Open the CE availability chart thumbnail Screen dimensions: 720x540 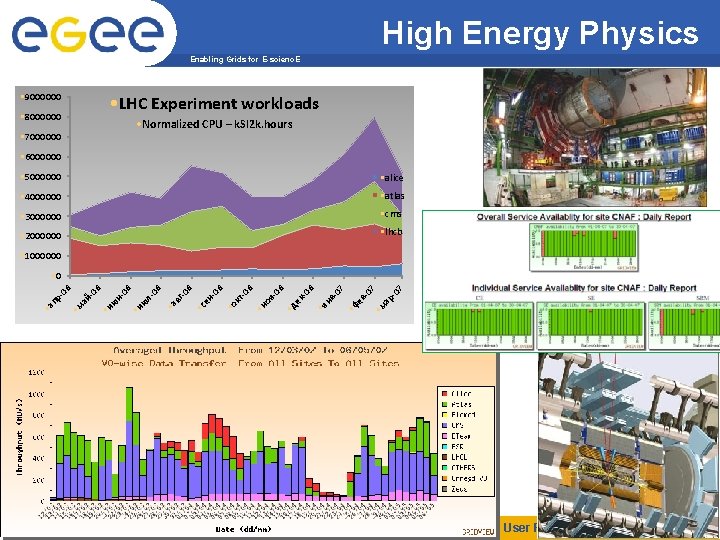(479, 326)
